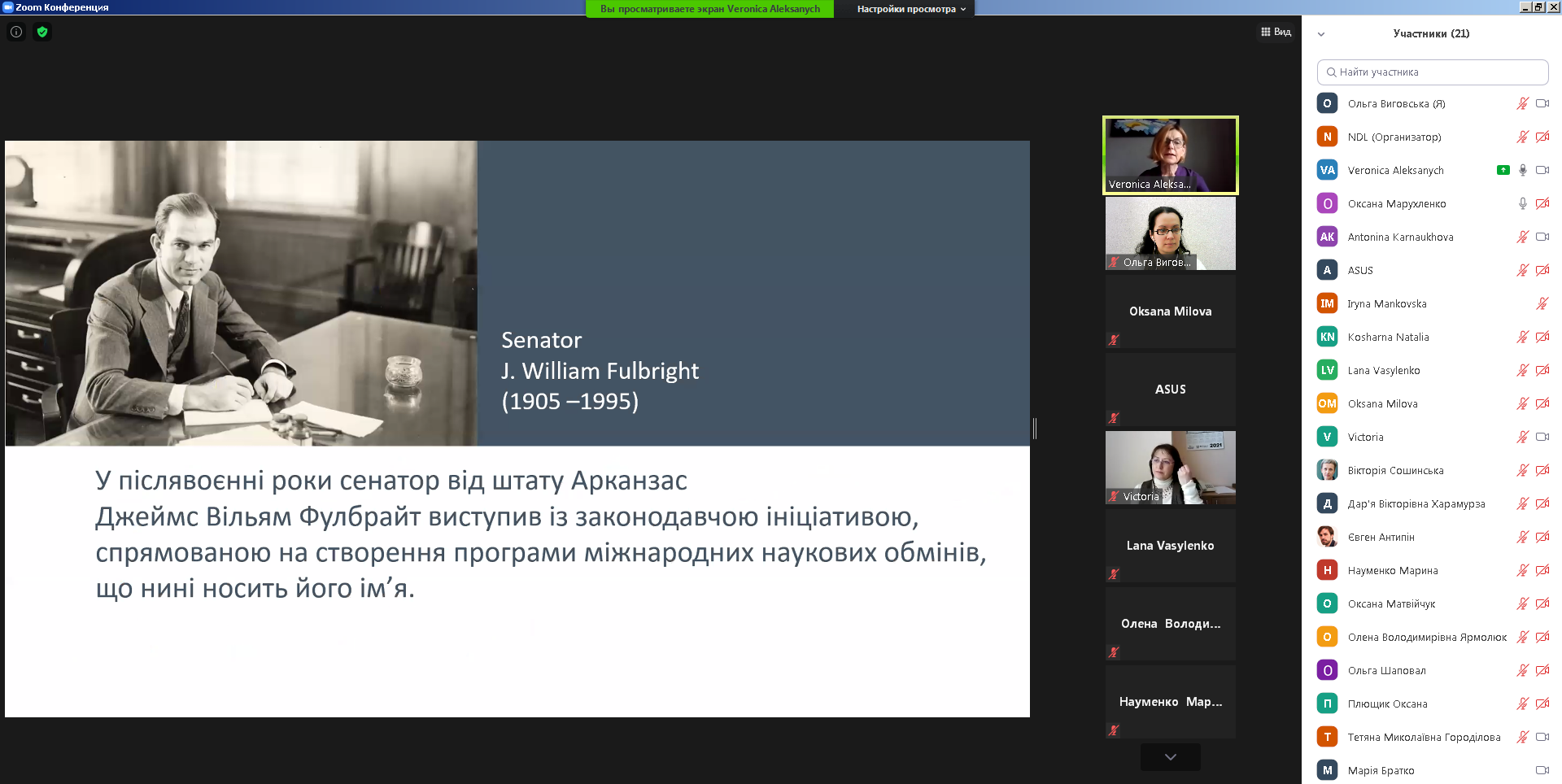Click muted mic icon on Oksana Milova tile
Screen dimensions: 1562x784
pyautogui.click(x=1114, y=340)
